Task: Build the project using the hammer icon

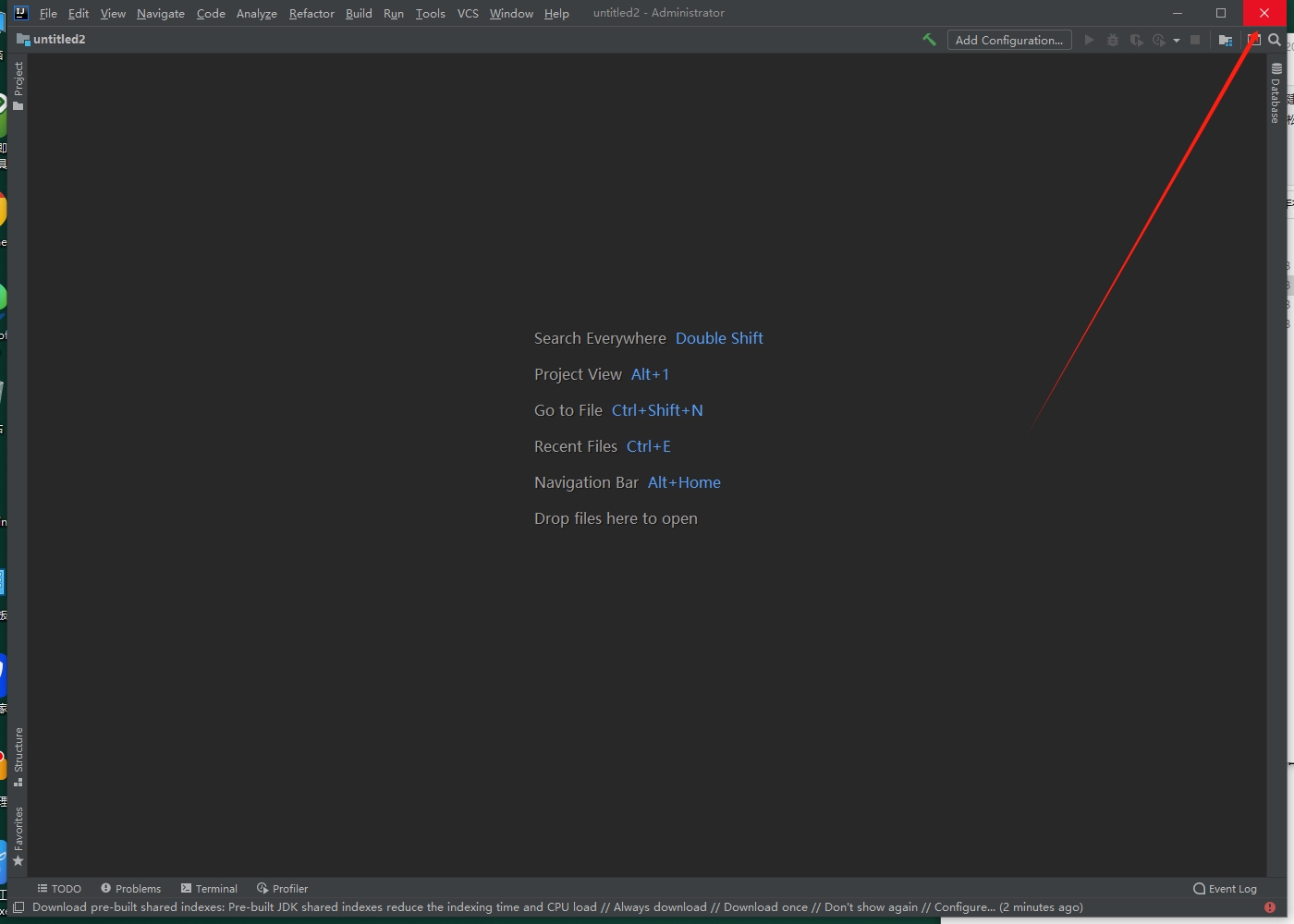Action: tap(929, 40)
